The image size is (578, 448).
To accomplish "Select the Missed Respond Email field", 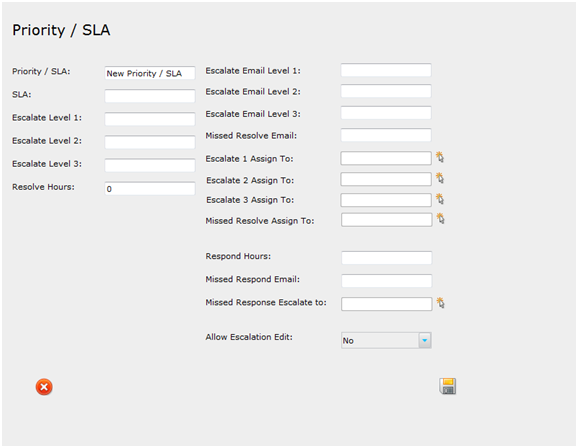I will (x=387, y=281).
